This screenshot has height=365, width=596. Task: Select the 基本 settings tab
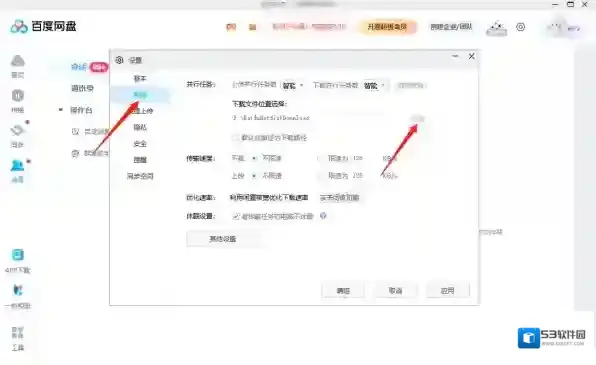pyautogui.click(x=140, y=79)
